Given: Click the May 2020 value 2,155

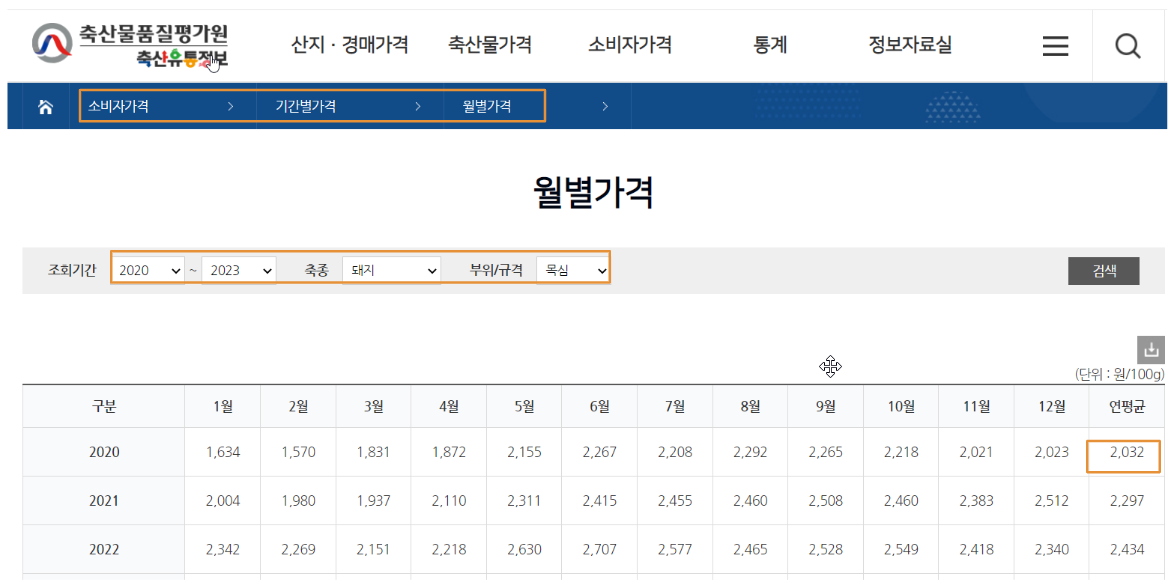Looking at the screenshot, I should pyautogui.click(x=524, y=452).
